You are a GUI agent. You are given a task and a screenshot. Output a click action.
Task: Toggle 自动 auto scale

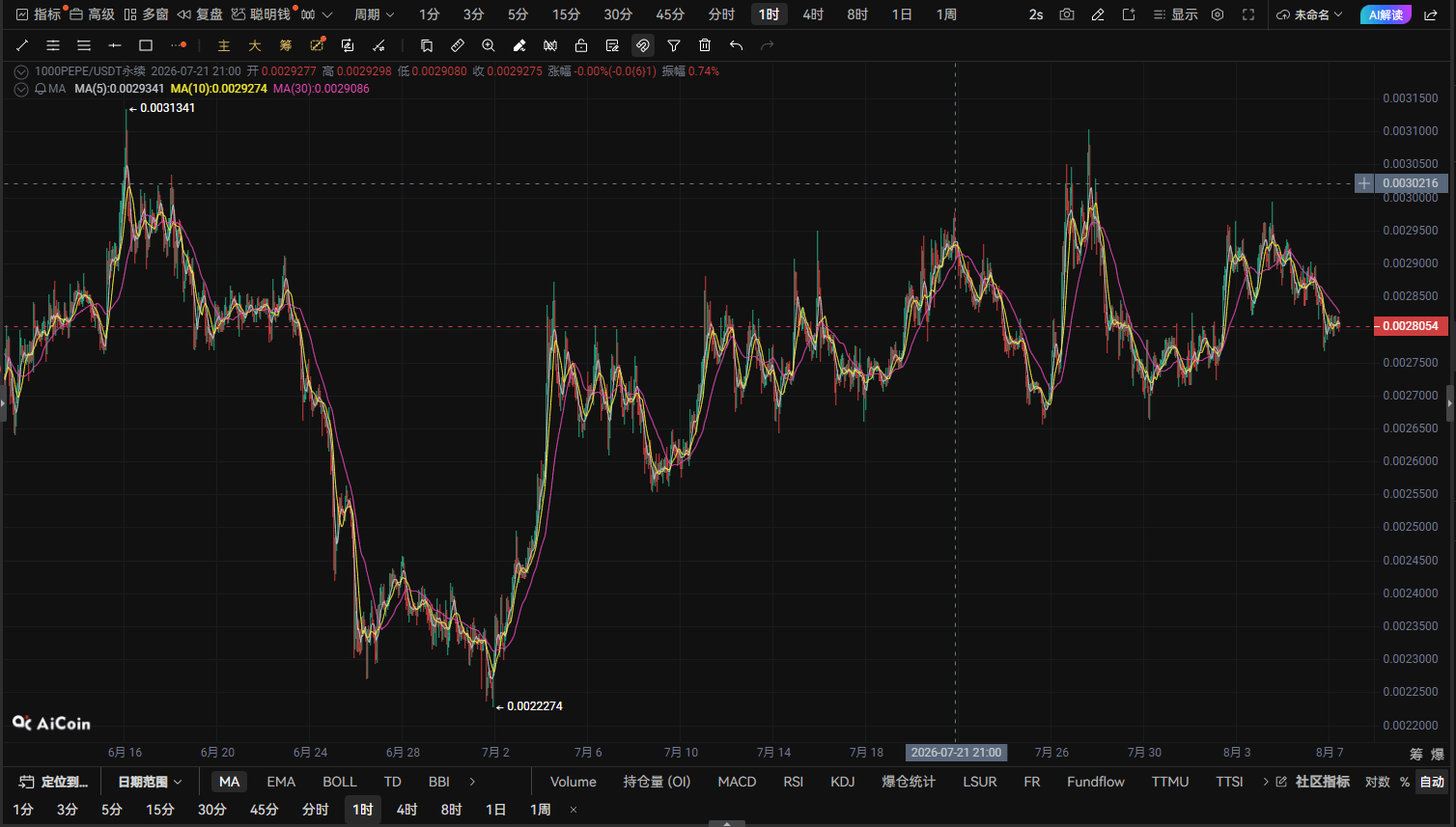click(x=1432, y=782)
